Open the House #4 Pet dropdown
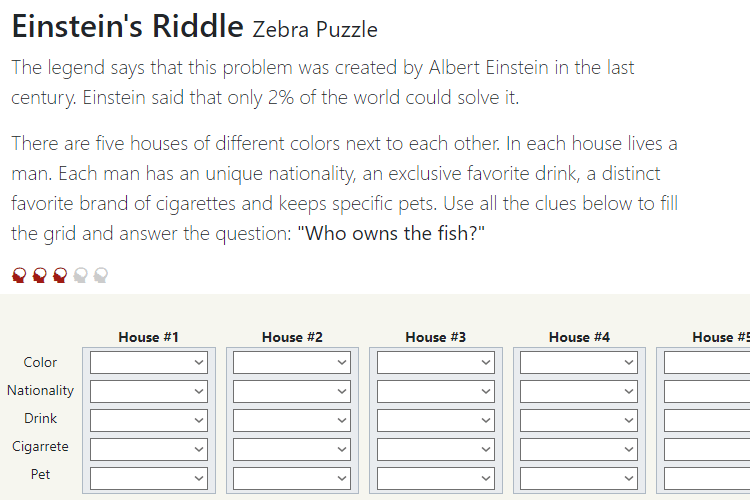750x500 pixels. [x=579, y=478]
